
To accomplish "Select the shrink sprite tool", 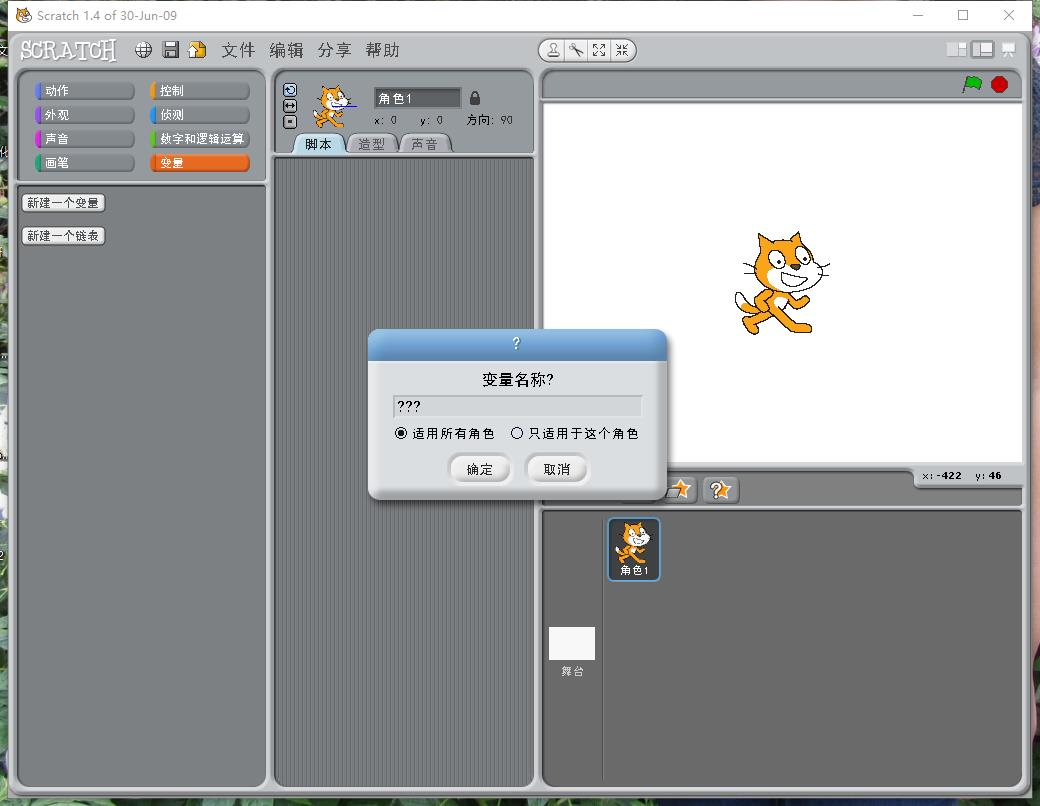I will point(621,50).
